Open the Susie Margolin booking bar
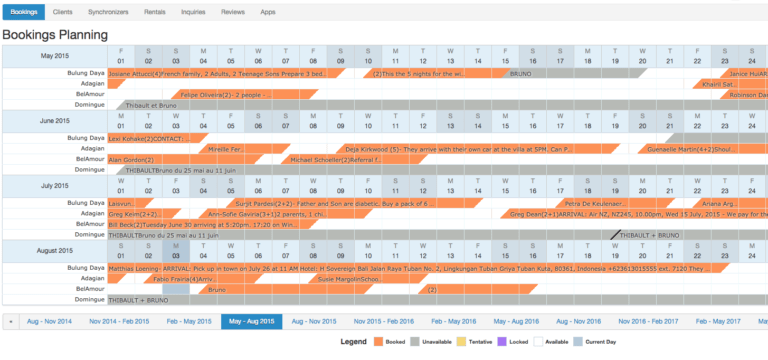This screenshot has height=360, width=768. [369, 279]
